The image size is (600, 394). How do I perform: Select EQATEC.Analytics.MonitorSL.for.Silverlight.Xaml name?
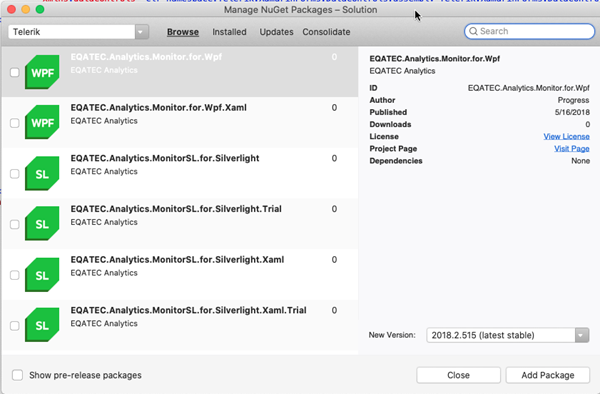(177, 259)
